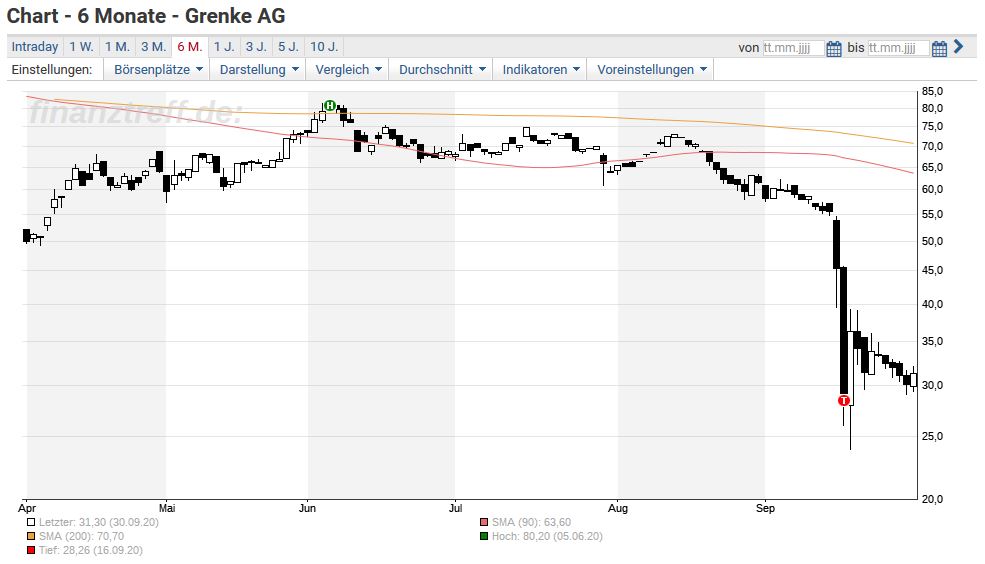Click the red Tief legend swatch
The width and height of the screenshot is (985, 564).
31,550
